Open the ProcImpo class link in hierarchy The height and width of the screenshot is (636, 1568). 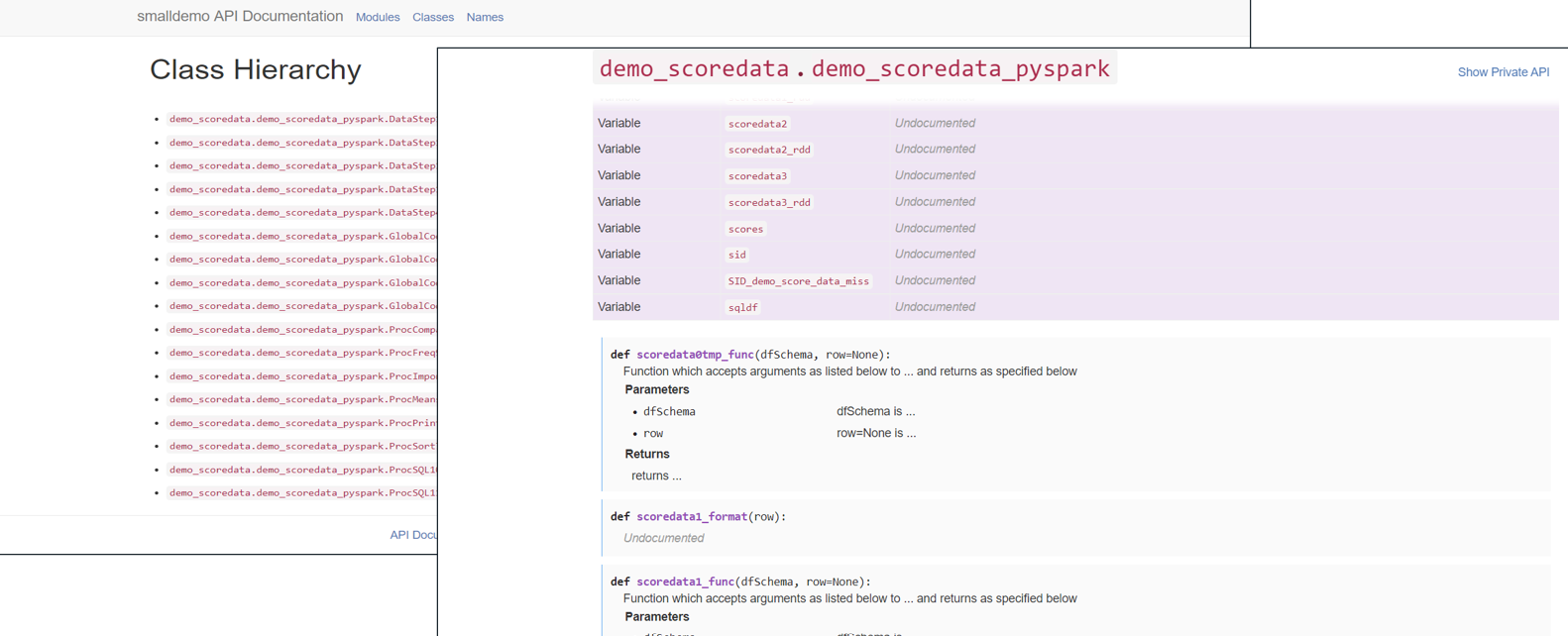click(302, 376)
